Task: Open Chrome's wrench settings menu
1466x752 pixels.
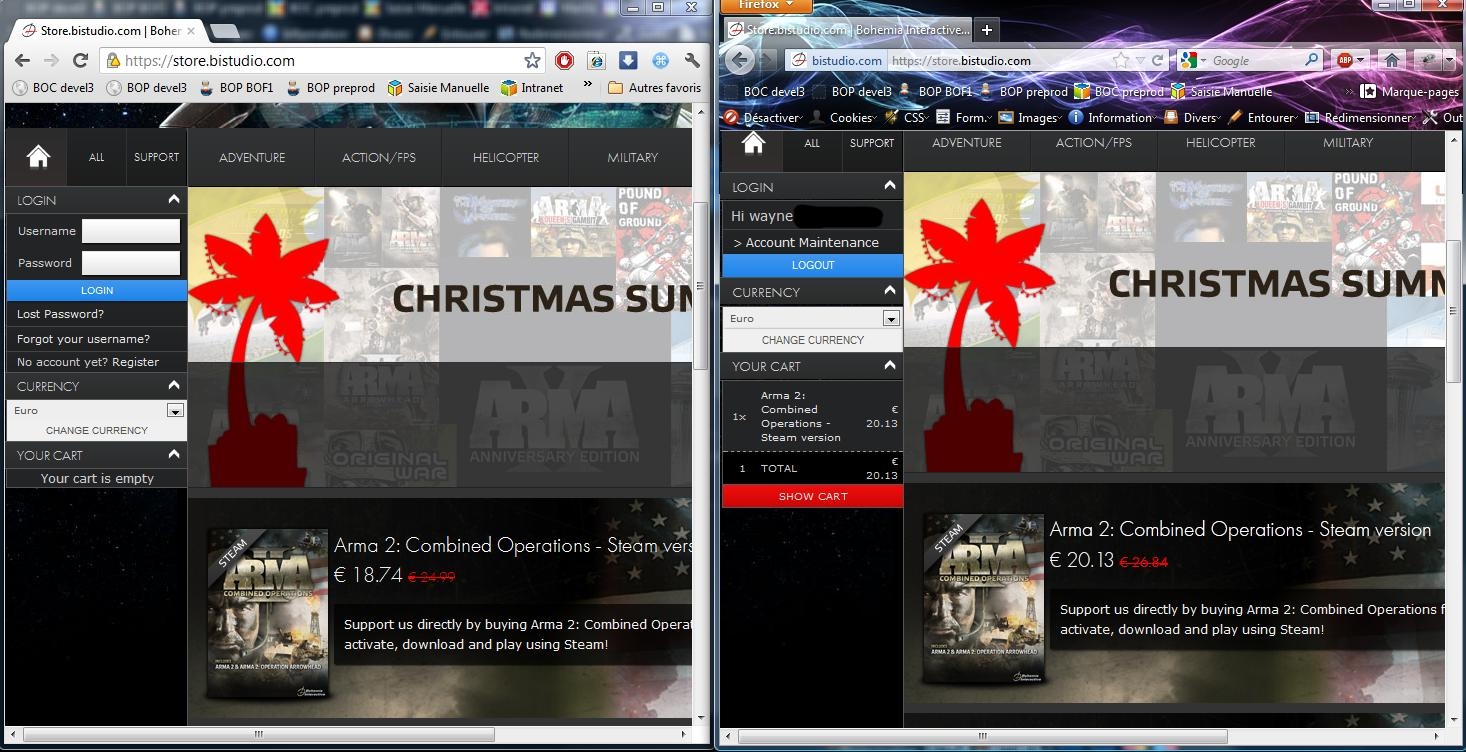Action: tap(692, 60)
